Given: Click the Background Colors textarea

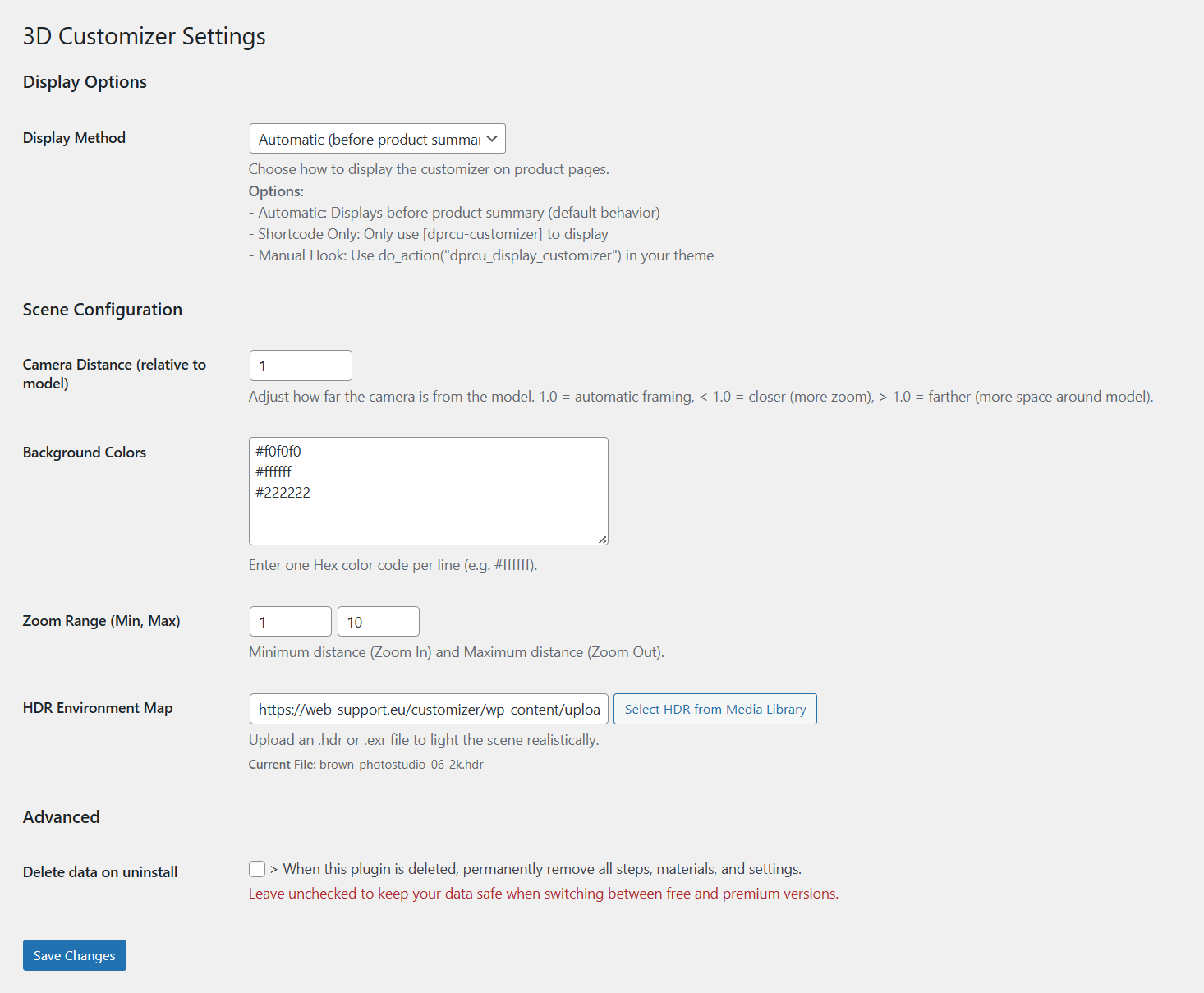Looking at the screenshot, I should point(427,491).
